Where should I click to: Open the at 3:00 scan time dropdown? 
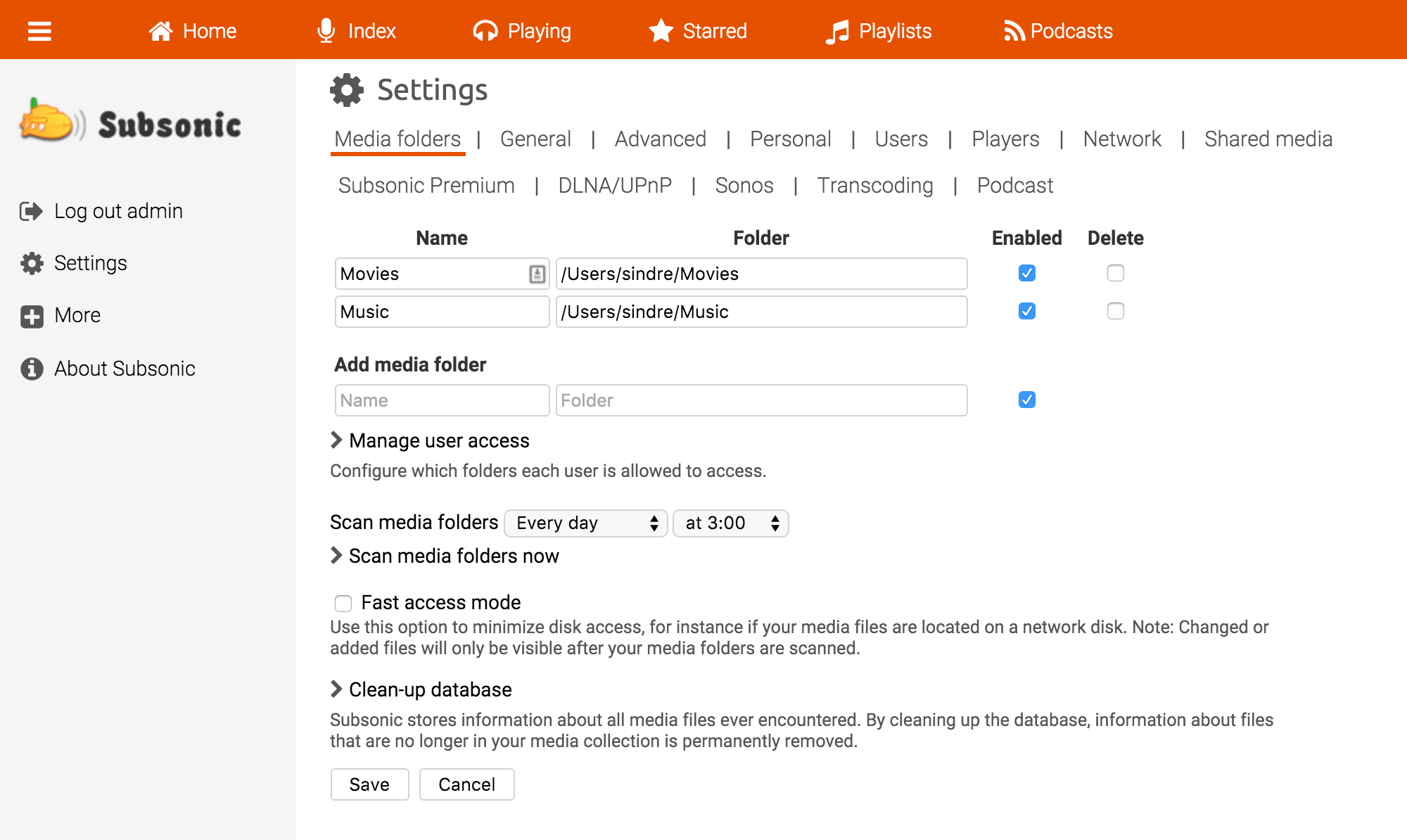pos(730,523)
